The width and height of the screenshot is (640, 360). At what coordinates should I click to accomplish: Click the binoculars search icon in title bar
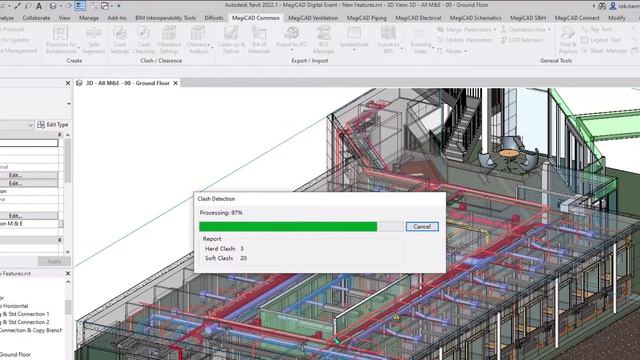602,6
